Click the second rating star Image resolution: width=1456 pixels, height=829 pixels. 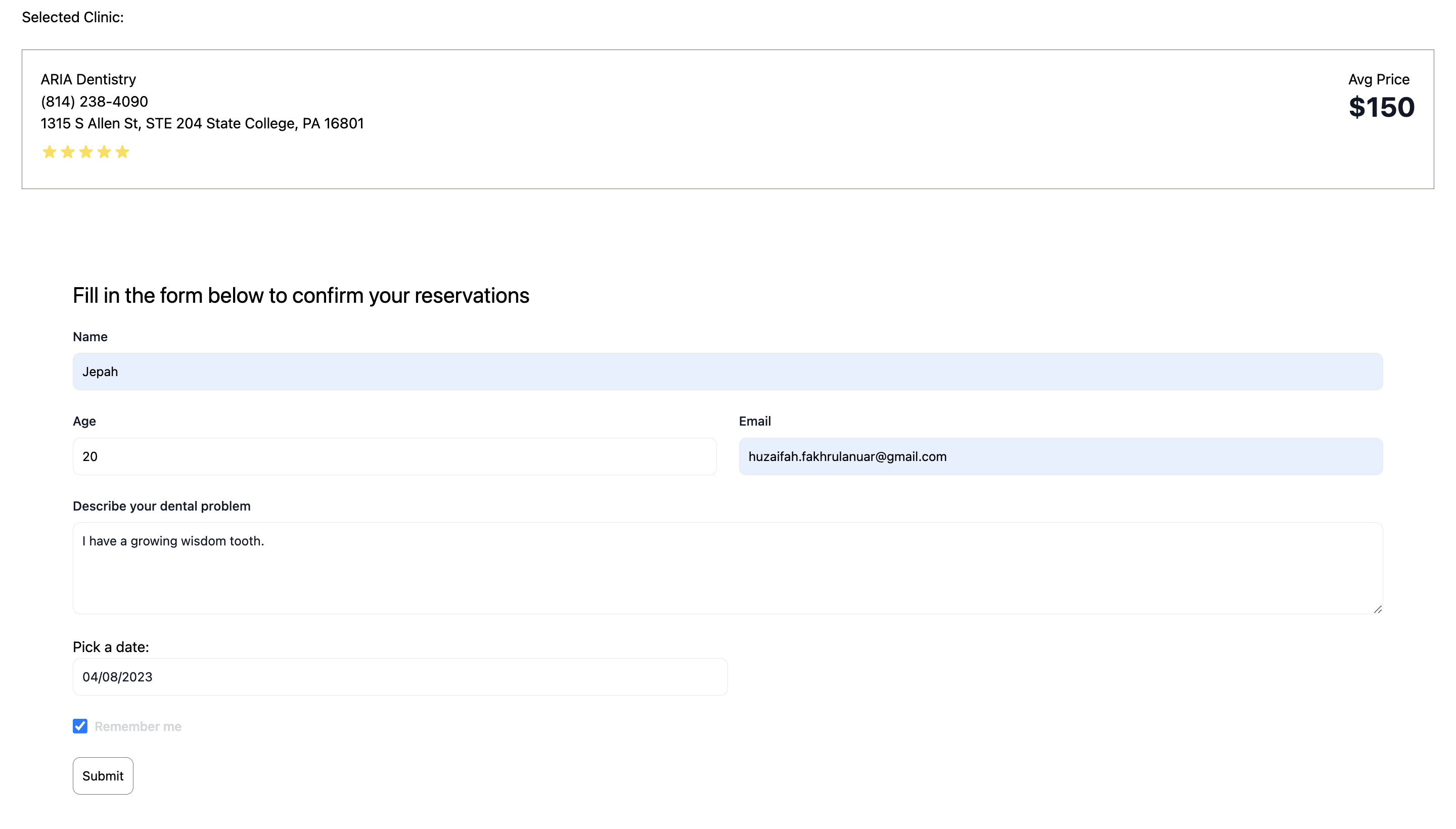tap(68, 152)
